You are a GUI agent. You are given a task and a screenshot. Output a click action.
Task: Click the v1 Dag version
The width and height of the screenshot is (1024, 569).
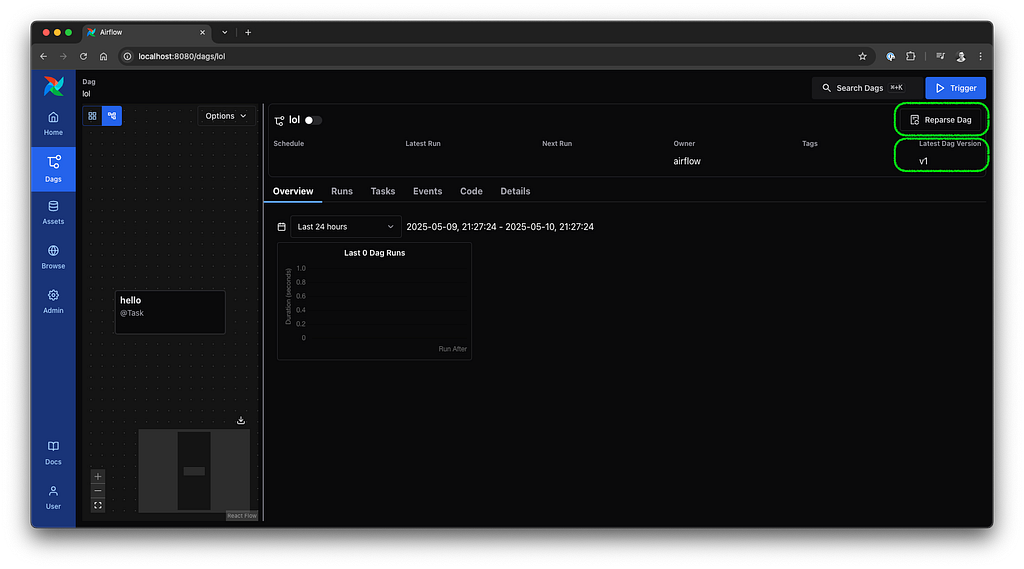coord(923,161)
